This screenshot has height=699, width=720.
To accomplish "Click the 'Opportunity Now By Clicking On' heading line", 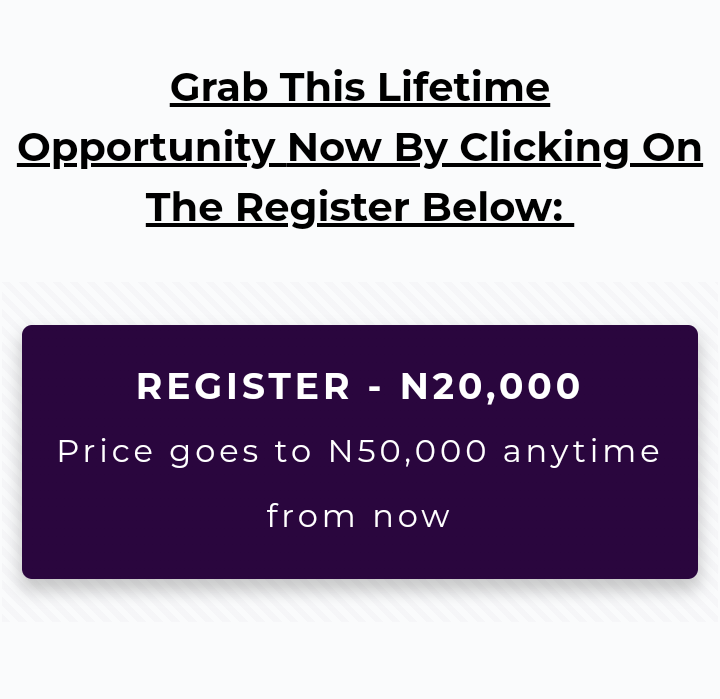I will pyautogui.click(x=360, y=148).
